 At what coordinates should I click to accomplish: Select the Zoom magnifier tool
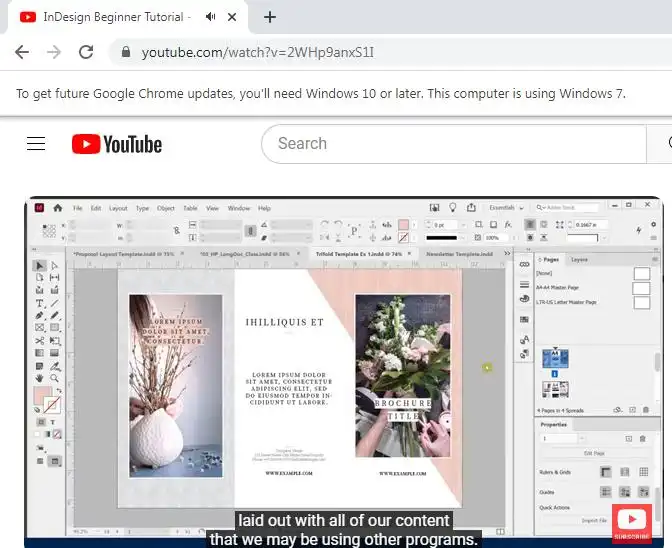click(54, 378)
